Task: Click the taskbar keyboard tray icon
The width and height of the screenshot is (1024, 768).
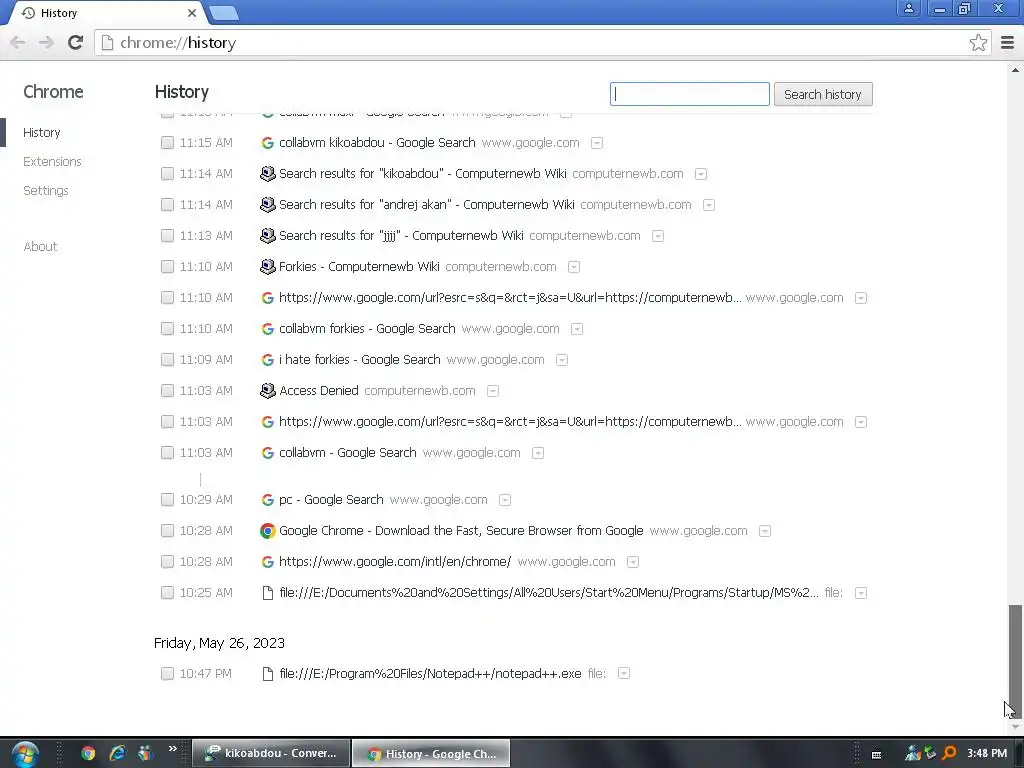Action: coord(876,754)
